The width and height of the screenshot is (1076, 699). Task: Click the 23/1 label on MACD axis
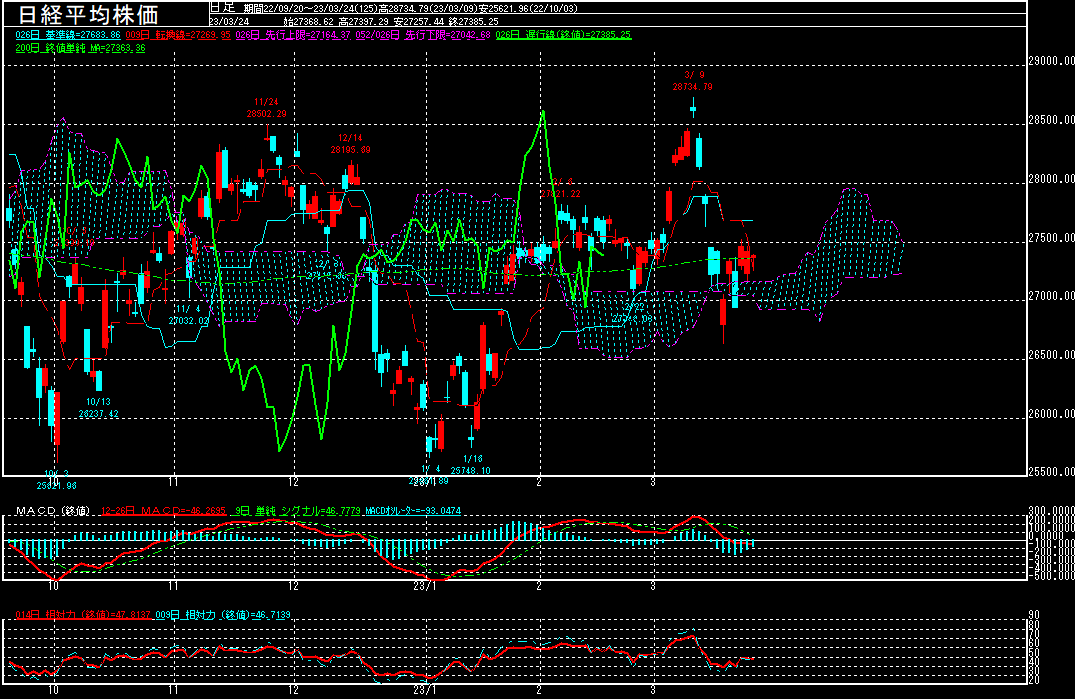(424, 586)
